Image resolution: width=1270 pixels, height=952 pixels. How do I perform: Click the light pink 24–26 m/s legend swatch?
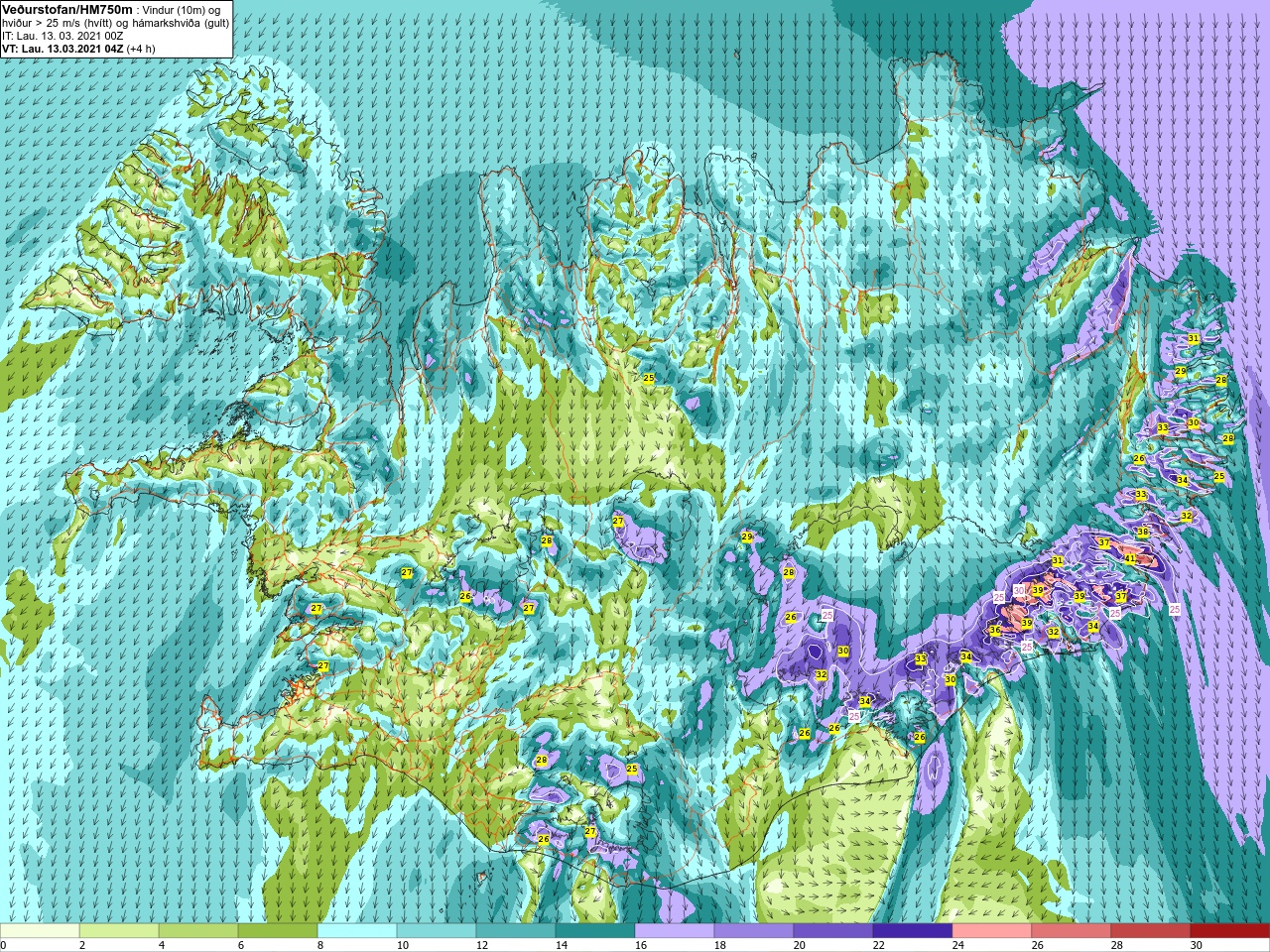pyautogui.click(x=992, y=931)
